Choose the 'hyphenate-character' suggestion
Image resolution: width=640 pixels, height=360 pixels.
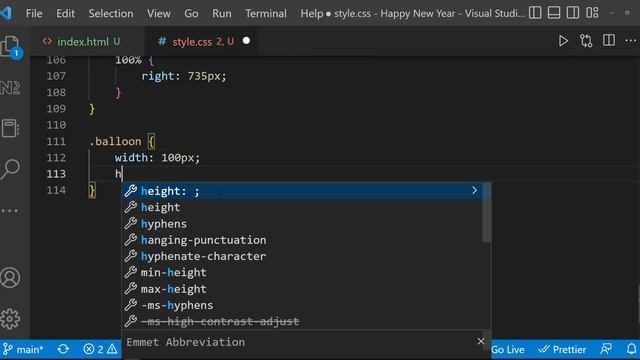point(302,256)
